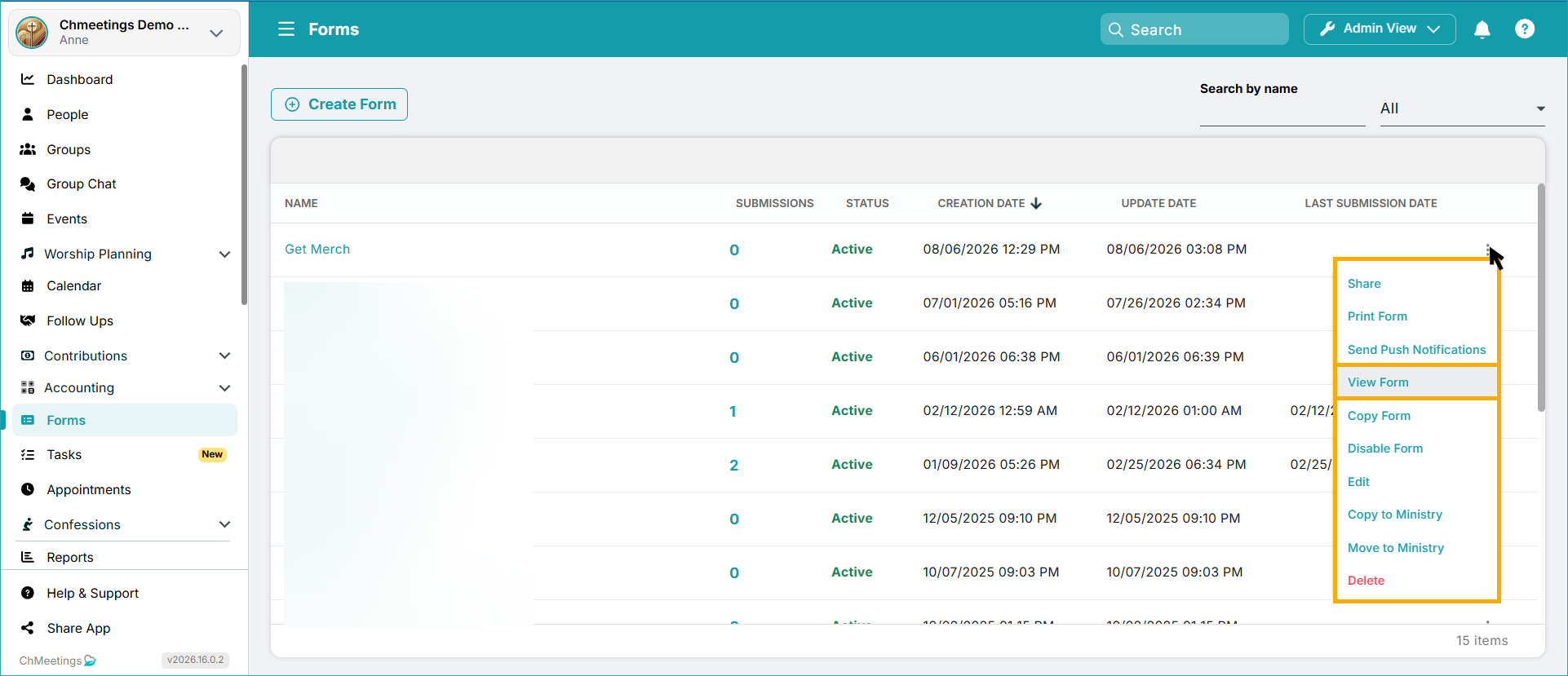This screenshot has width=1568, height=676.
Task: Click the notifications bell icon
Action: click(1482, 29)
